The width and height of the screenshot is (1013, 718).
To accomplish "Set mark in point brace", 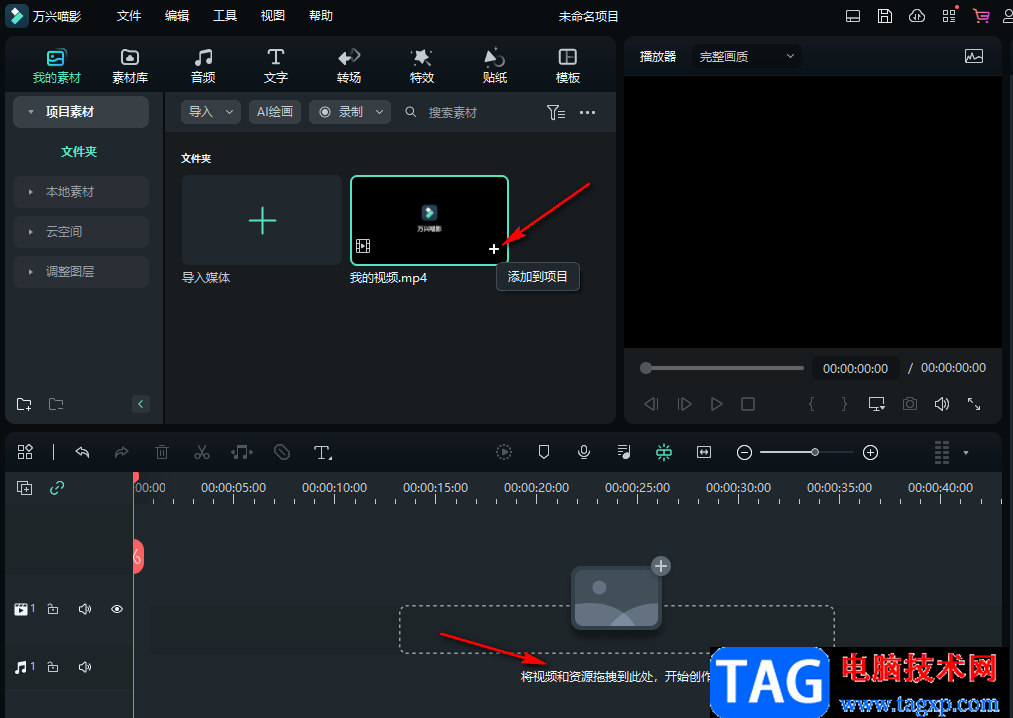I will (811, 404).
